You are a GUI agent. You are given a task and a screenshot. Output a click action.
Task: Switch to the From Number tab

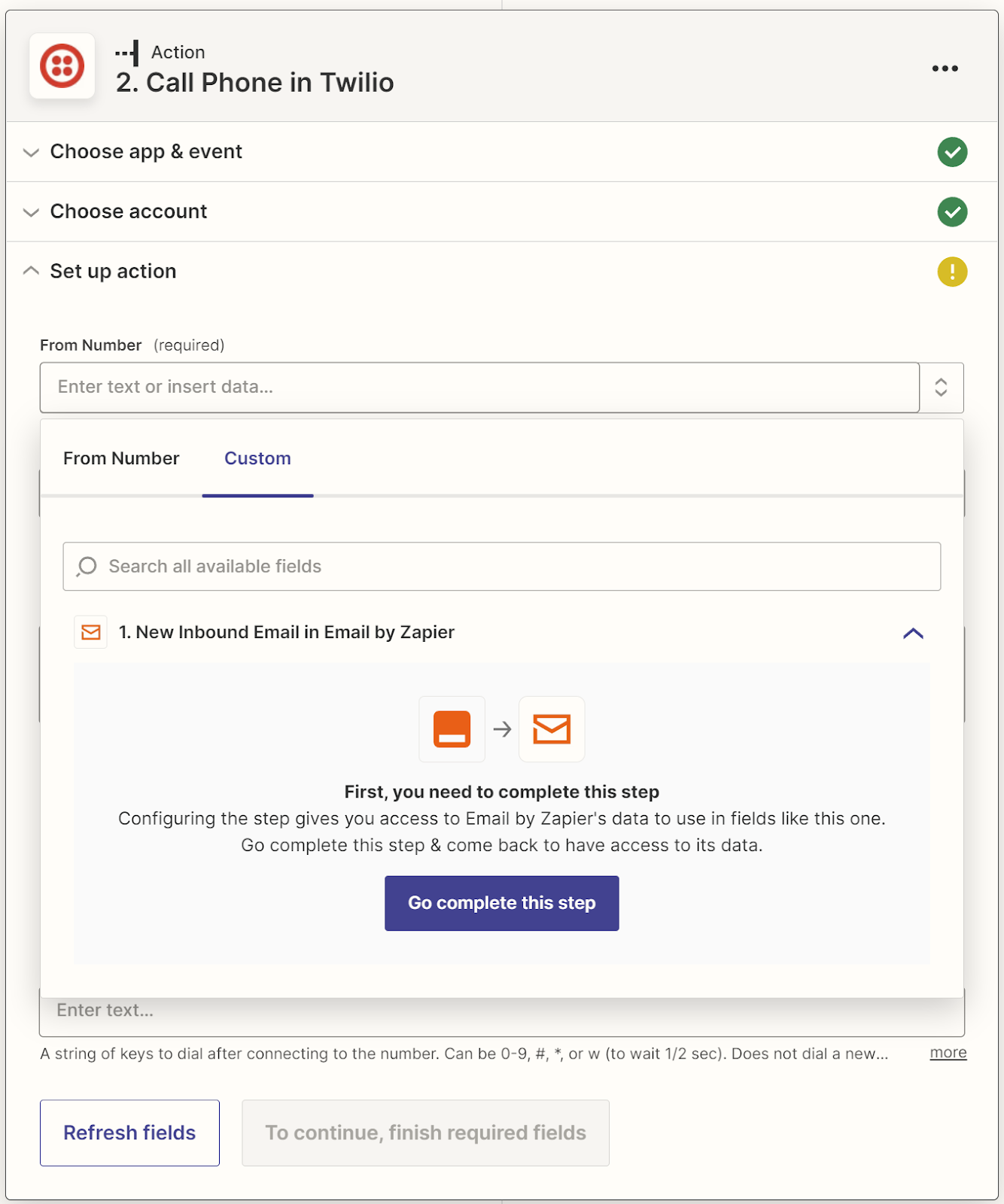tap(121, 458)
